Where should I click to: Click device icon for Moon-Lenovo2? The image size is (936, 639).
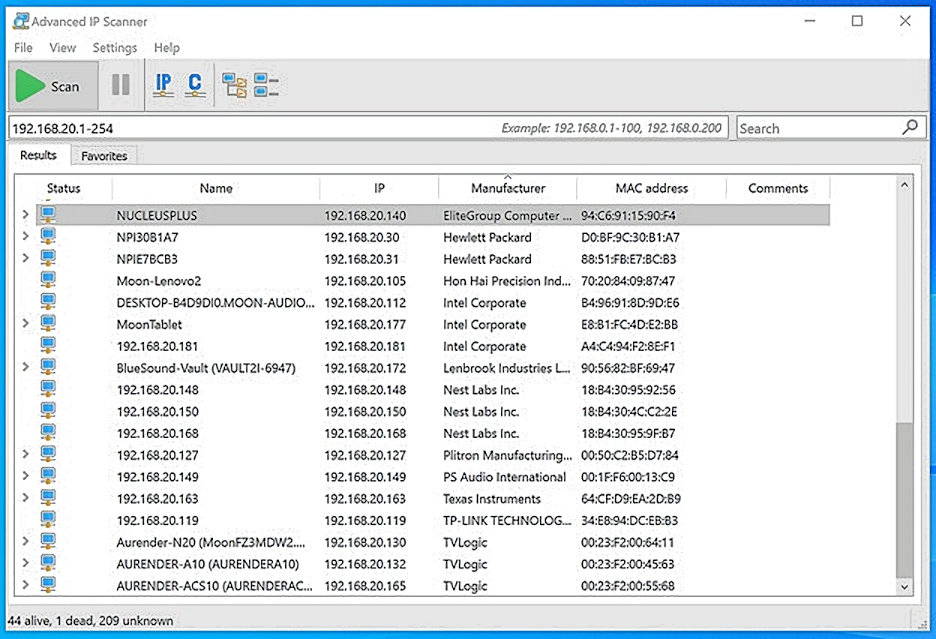click(x=48, y=280)
